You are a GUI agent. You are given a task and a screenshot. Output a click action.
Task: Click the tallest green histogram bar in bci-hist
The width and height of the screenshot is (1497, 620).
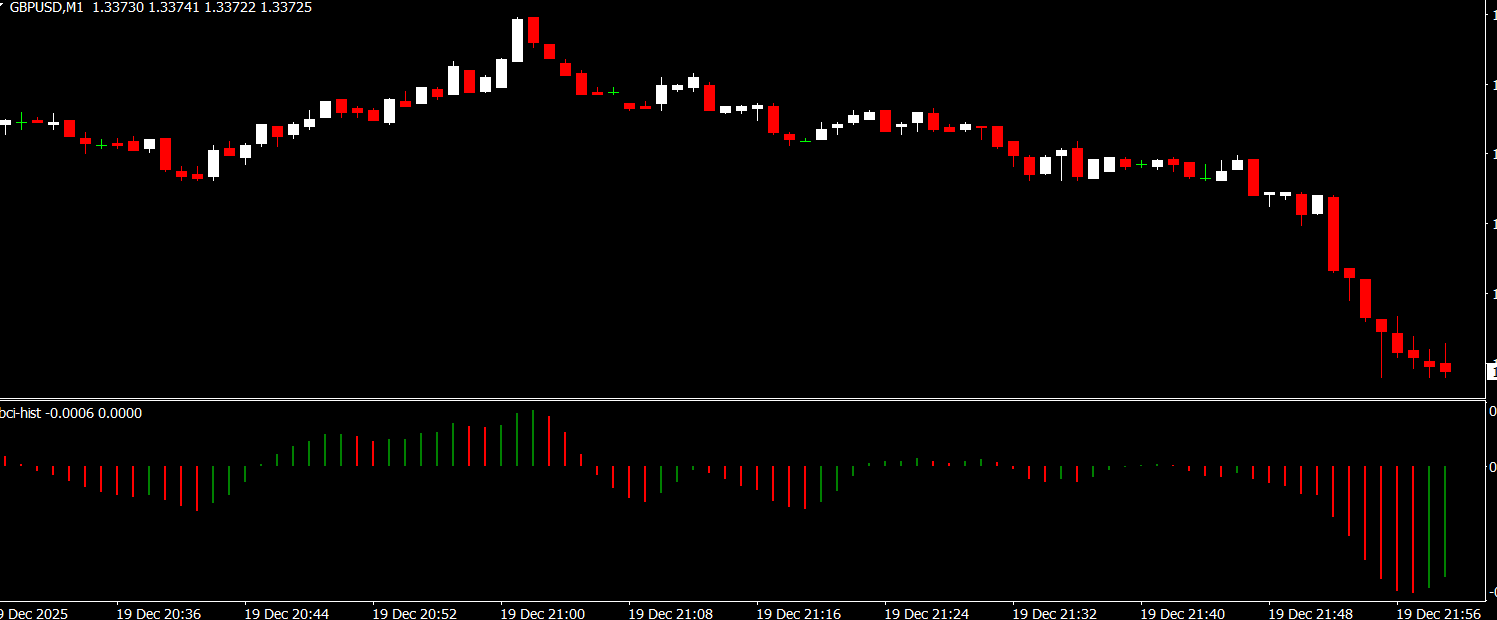(533, 438)
